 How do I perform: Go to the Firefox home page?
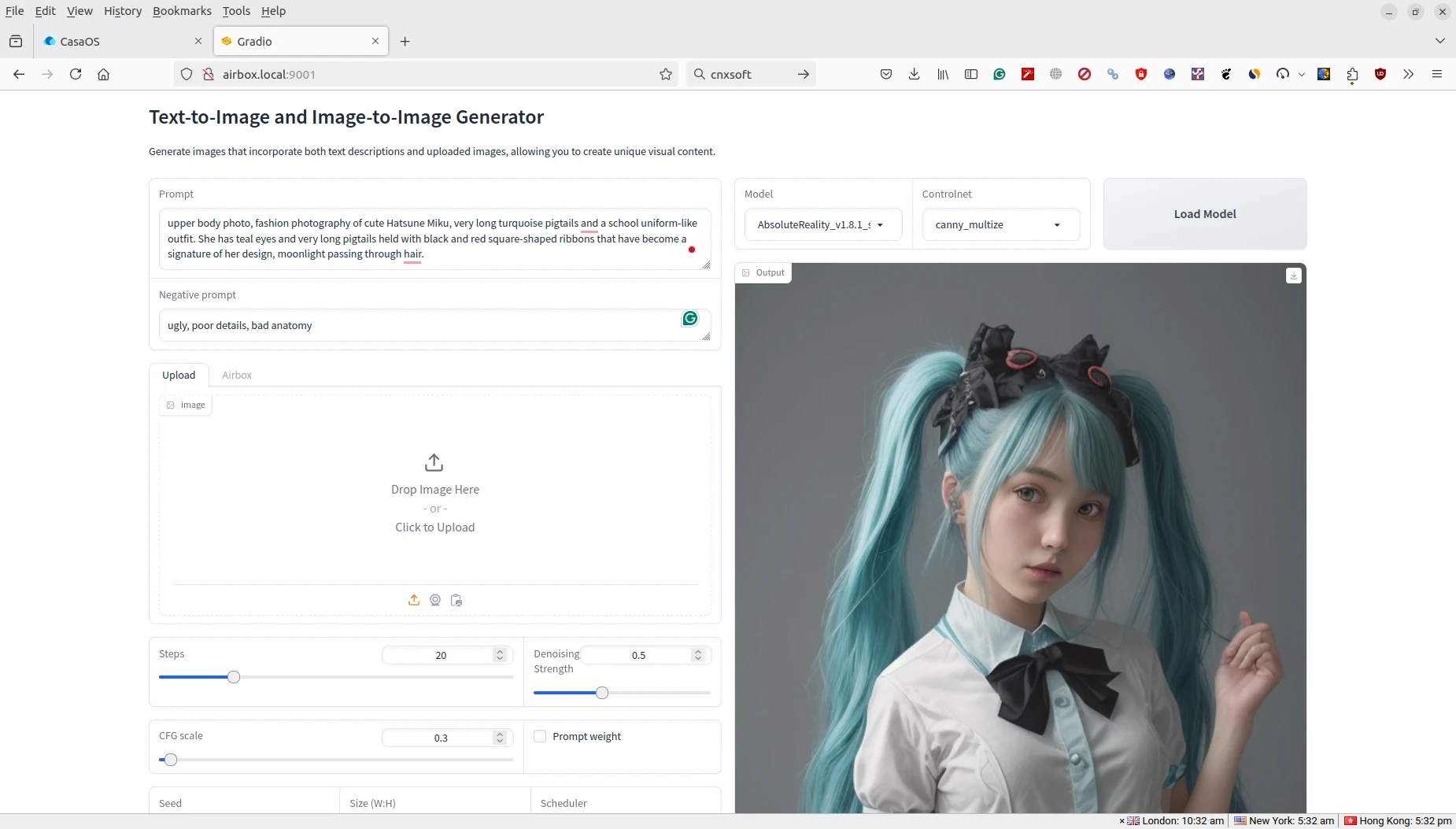103,74
